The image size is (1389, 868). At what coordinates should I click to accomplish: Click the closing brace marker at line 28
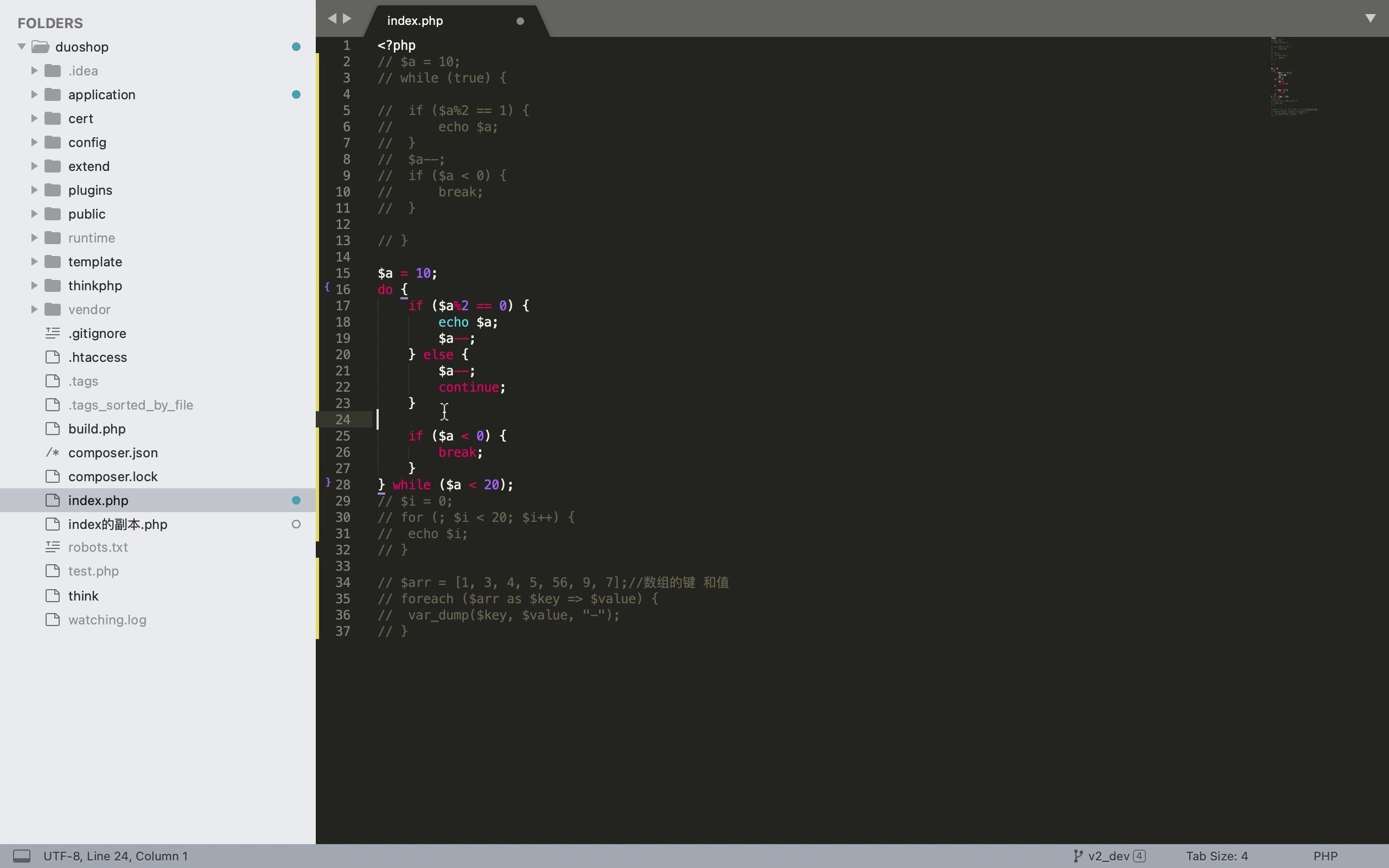coord(328,482)
